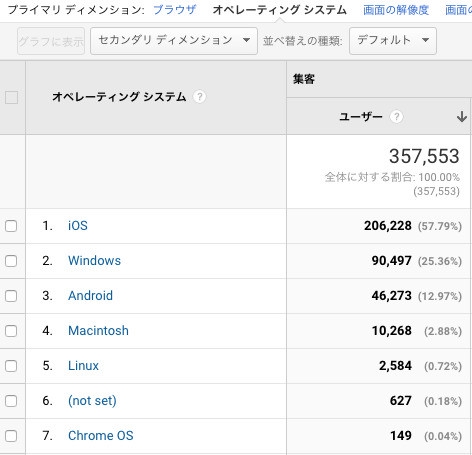
Task: Switch primary dimension to ブラウザ
Action: coord(174,10)
